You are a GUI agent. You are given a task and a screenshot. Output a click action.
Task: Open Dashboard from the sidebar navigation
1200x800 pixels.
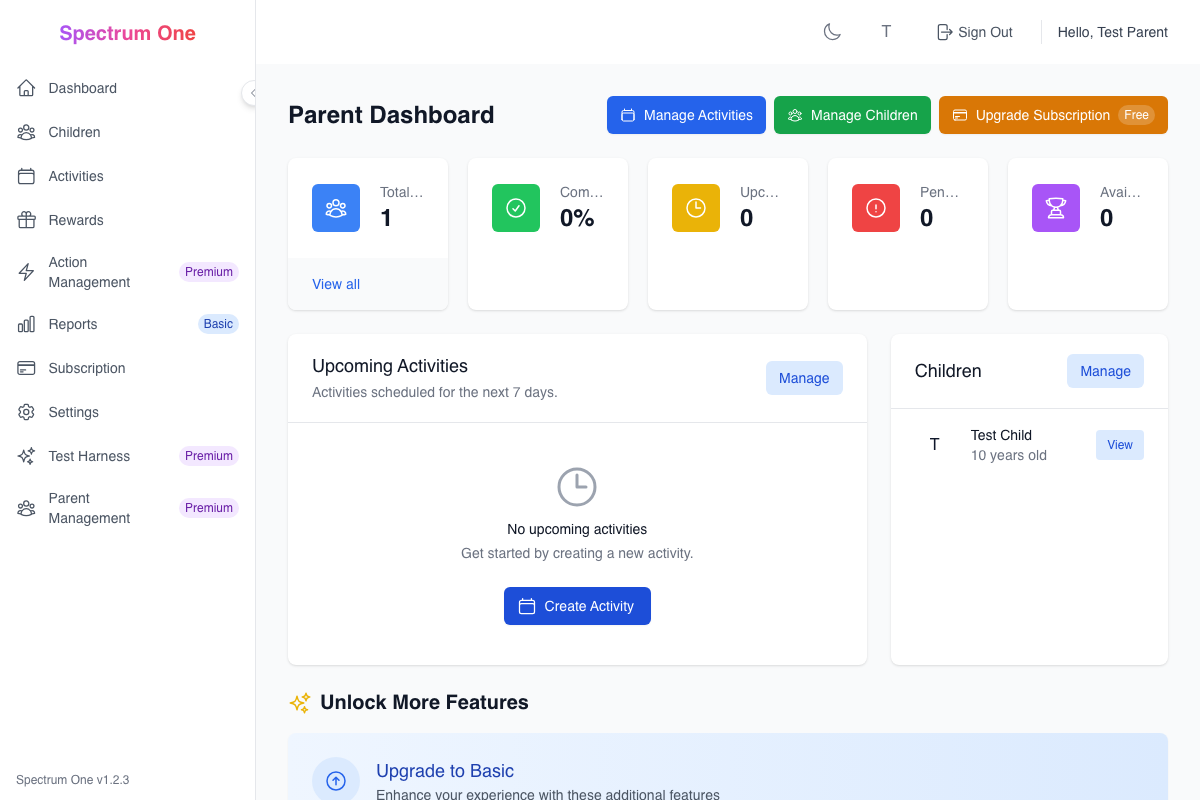[x=27, y=88]
